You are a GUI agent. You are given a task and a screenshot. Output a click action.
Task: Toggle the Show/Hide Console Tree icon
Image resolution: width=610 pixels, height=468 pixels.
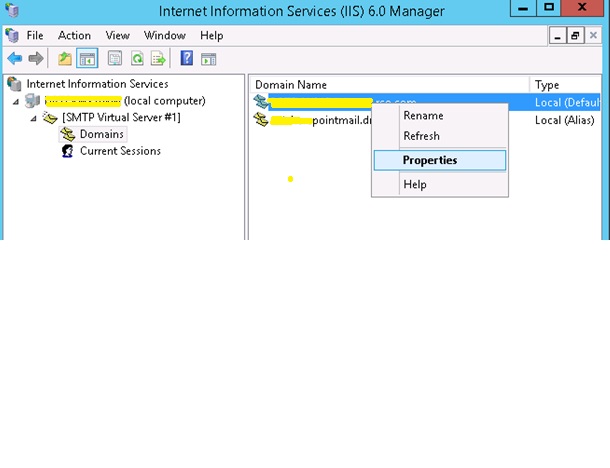click(x=87, y=59)
